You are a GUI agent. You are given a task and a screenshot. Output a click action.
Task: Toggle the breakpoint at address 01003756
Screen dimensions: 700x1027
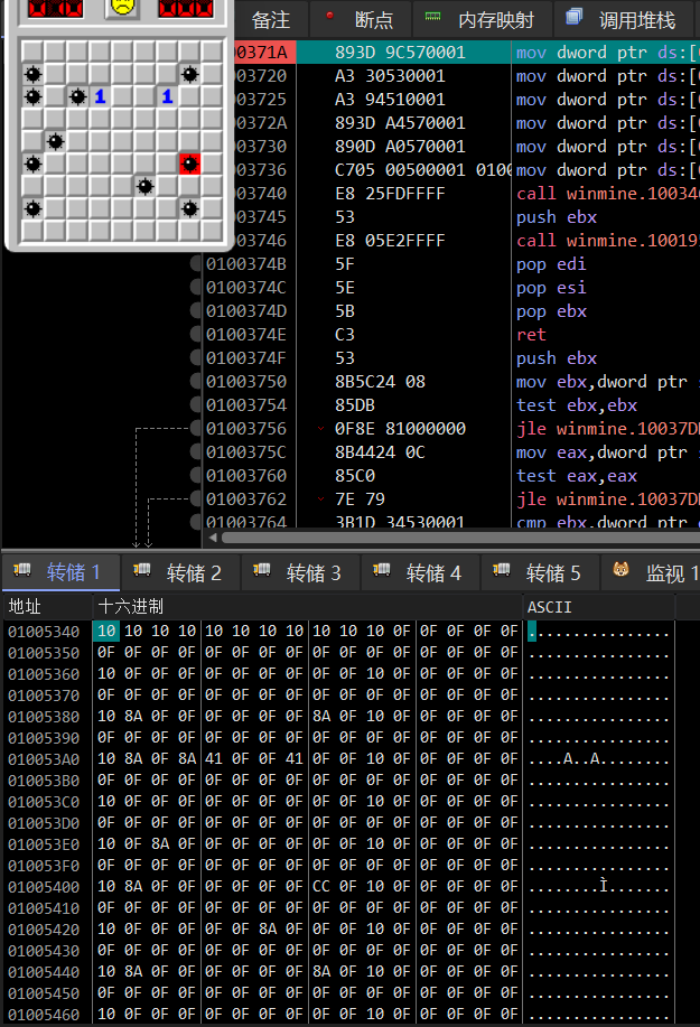coord(195,428)
